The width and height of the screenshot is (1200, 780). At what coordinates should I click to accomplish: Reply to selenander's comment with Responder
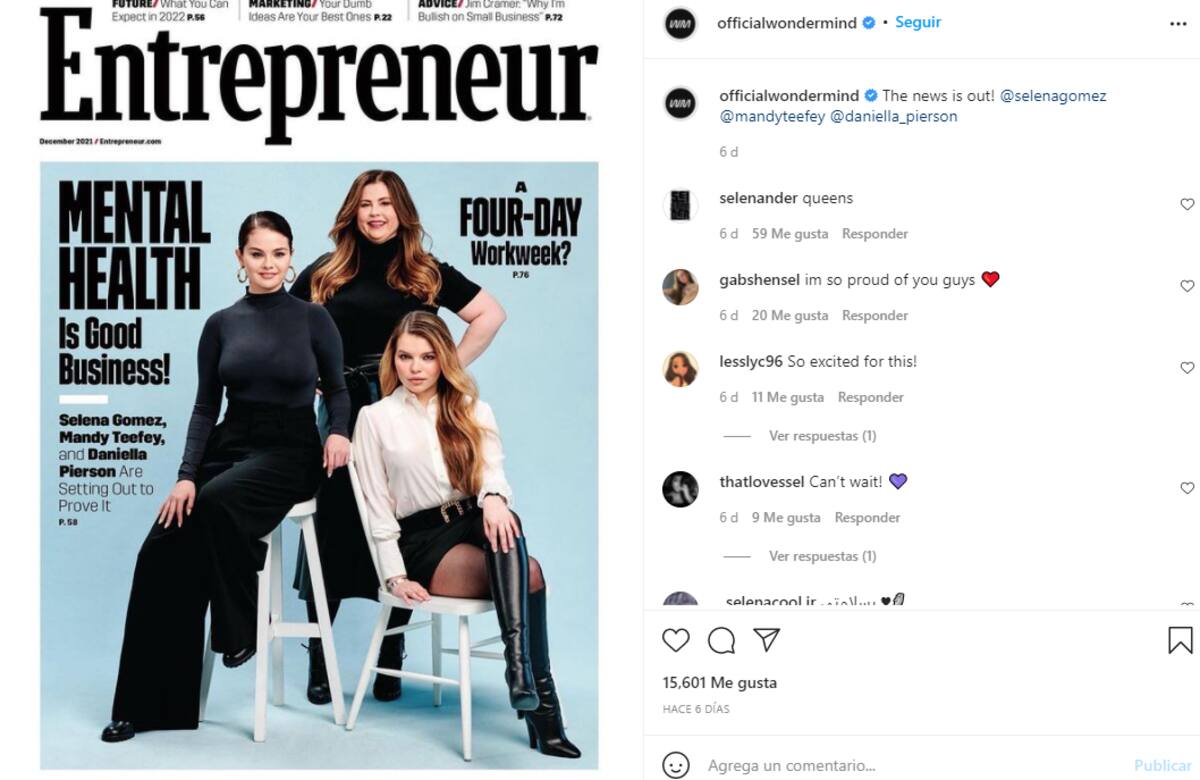875,234
